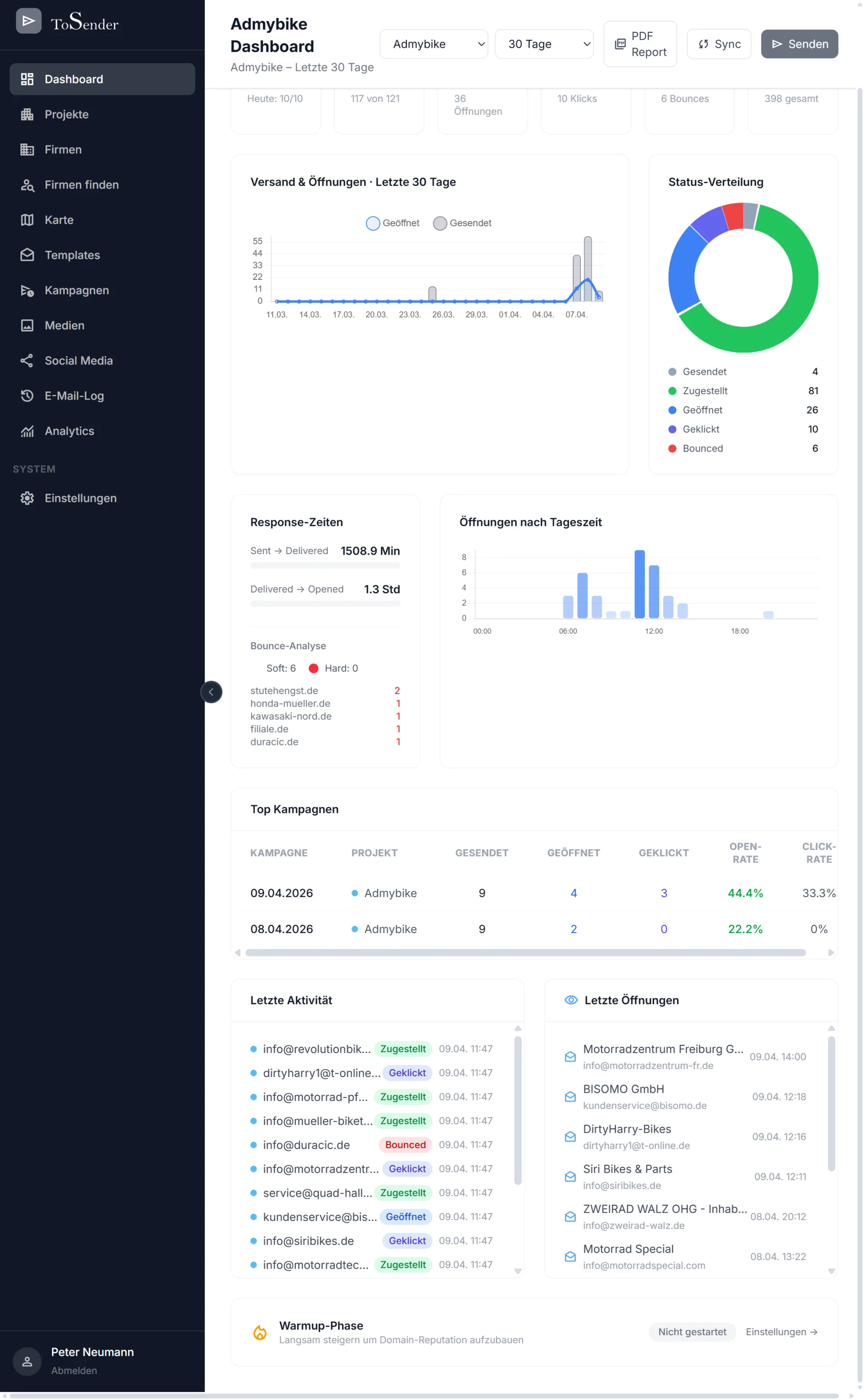Open Kampagnen via its send icon
The height and width of the screenshot is (1400, 864).
[x=27, y=291]
